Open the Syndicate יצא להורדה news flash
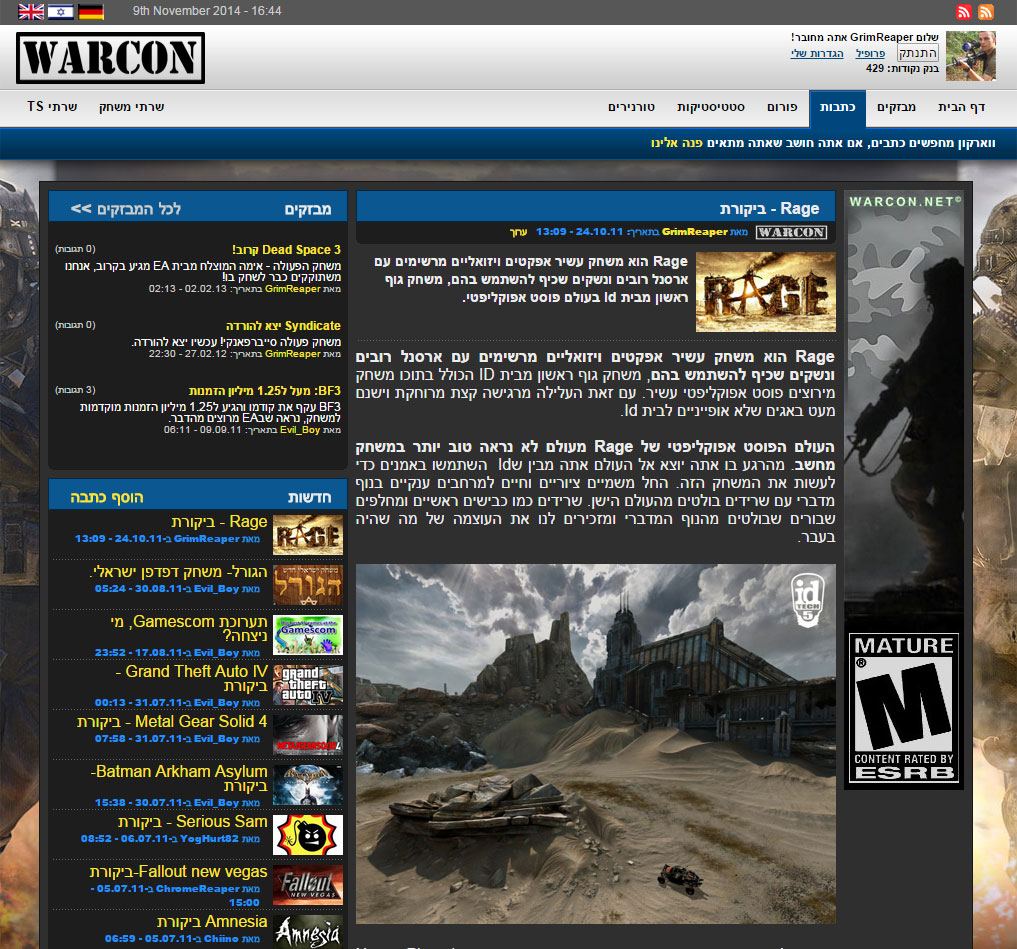 [283, 326]
